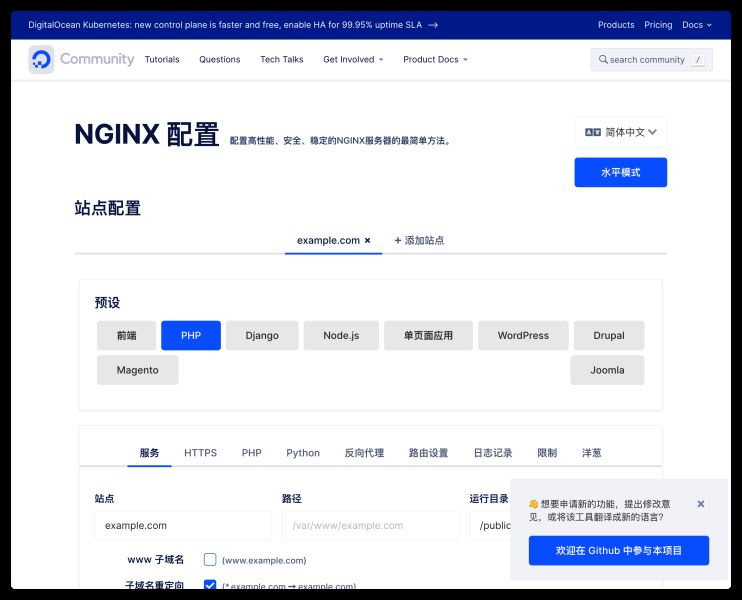Open the Docs dropdown in top bar
Viewport: 742px width, 600px height.
[x=697, y=25]
